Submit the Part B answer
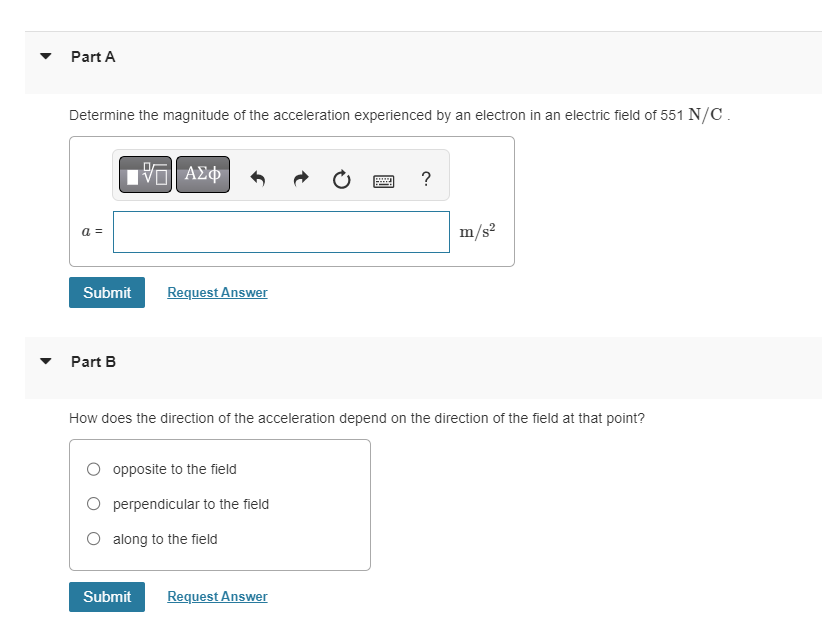The height and width of the screenshot is (630, 822). pyautogui.click(x=107, y=596)
